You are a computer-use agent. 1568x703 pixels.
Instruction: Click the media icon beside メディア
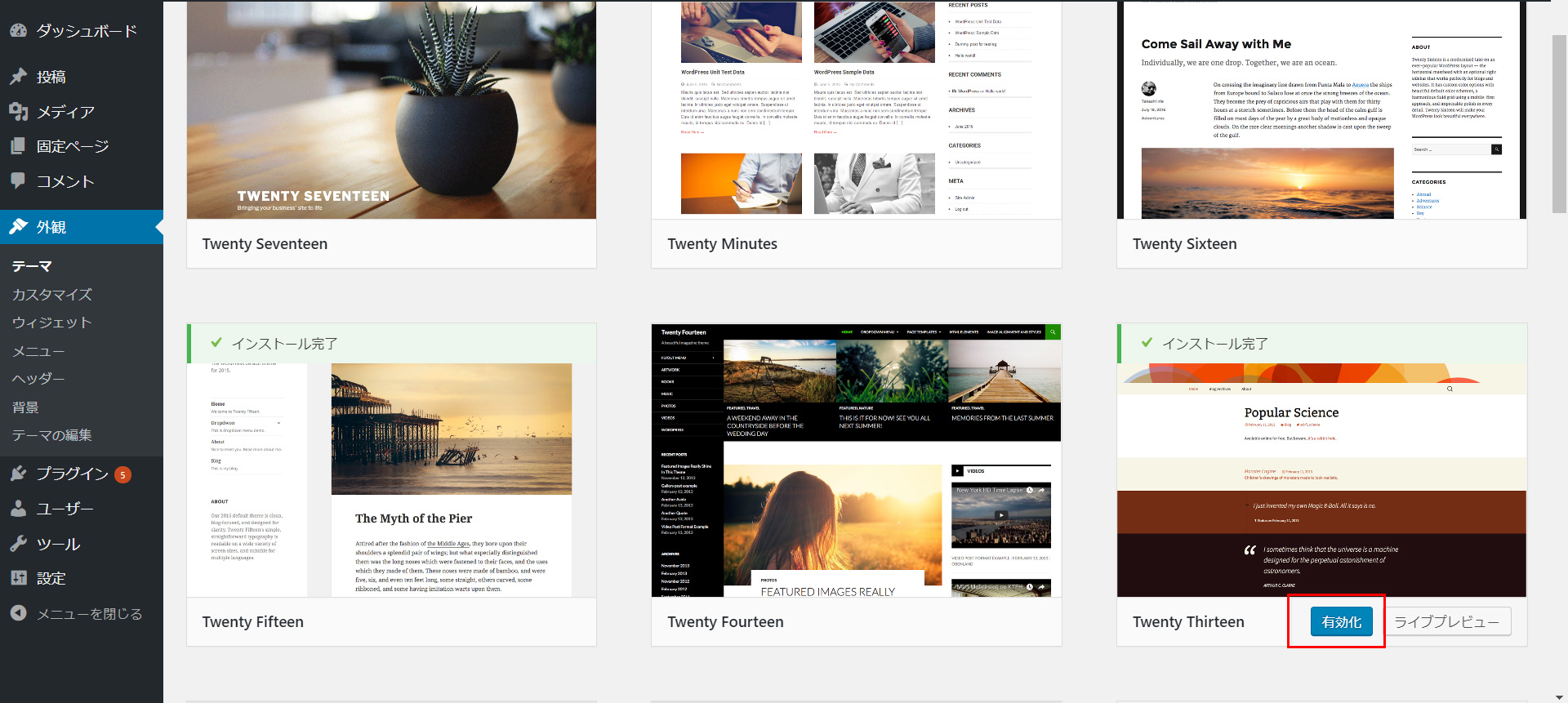point(19,112)
